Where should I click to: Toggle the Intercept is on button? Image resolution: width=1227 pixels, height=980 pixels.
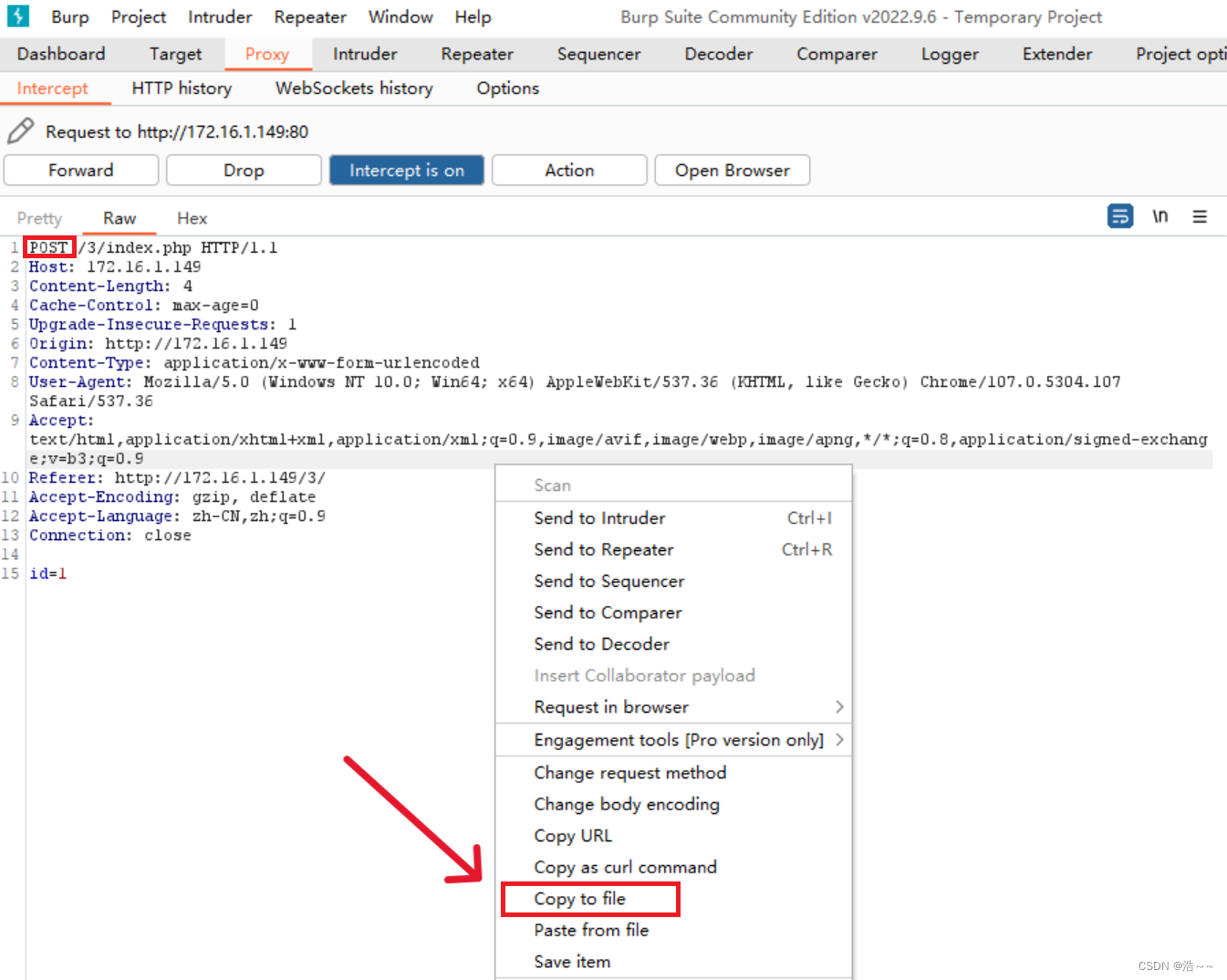[x=407, y=171]
